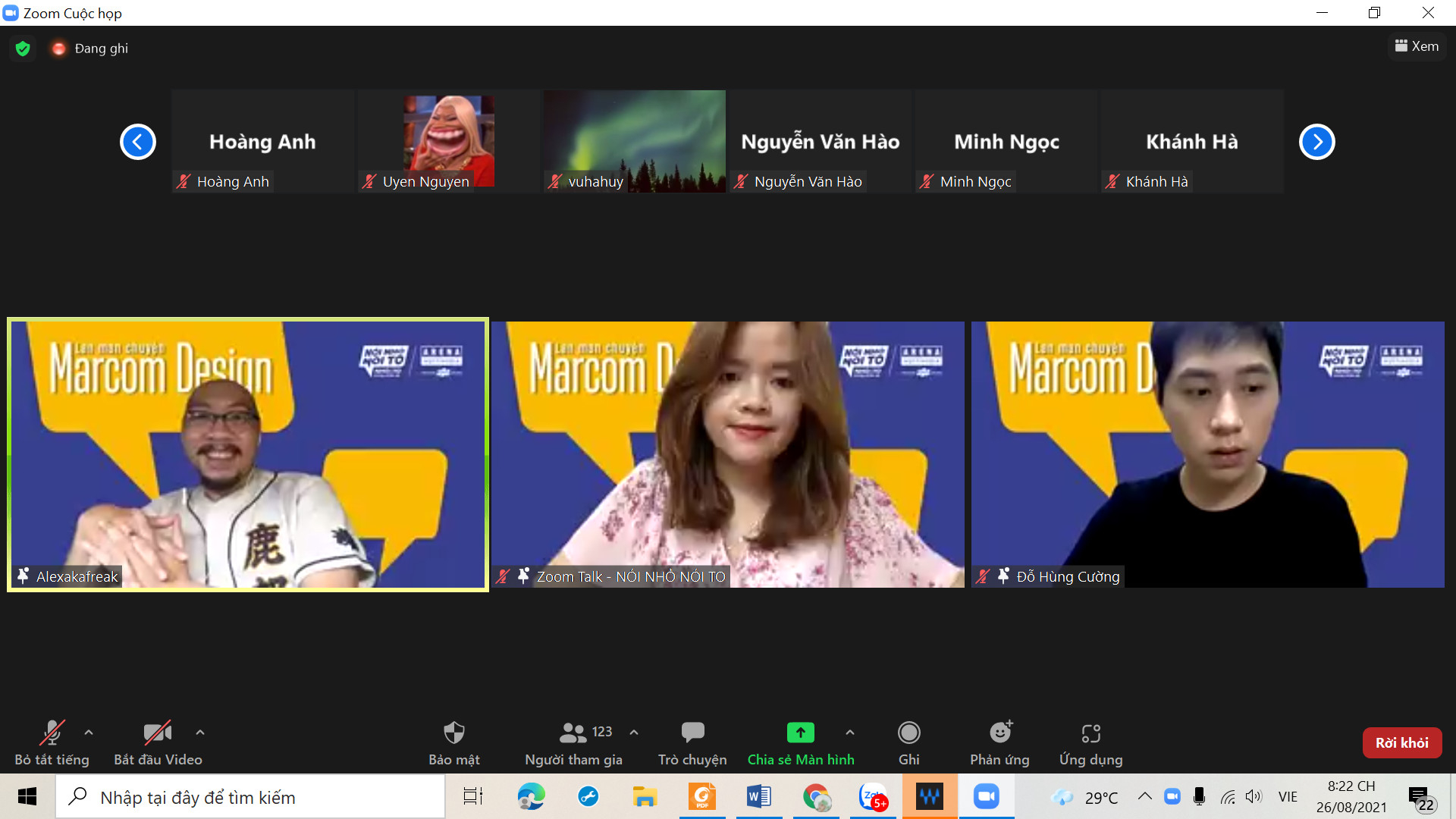Click Wi-Fi network tray icon
This screenshot has width=1456, height=819.
click(x=1228, y=796)
